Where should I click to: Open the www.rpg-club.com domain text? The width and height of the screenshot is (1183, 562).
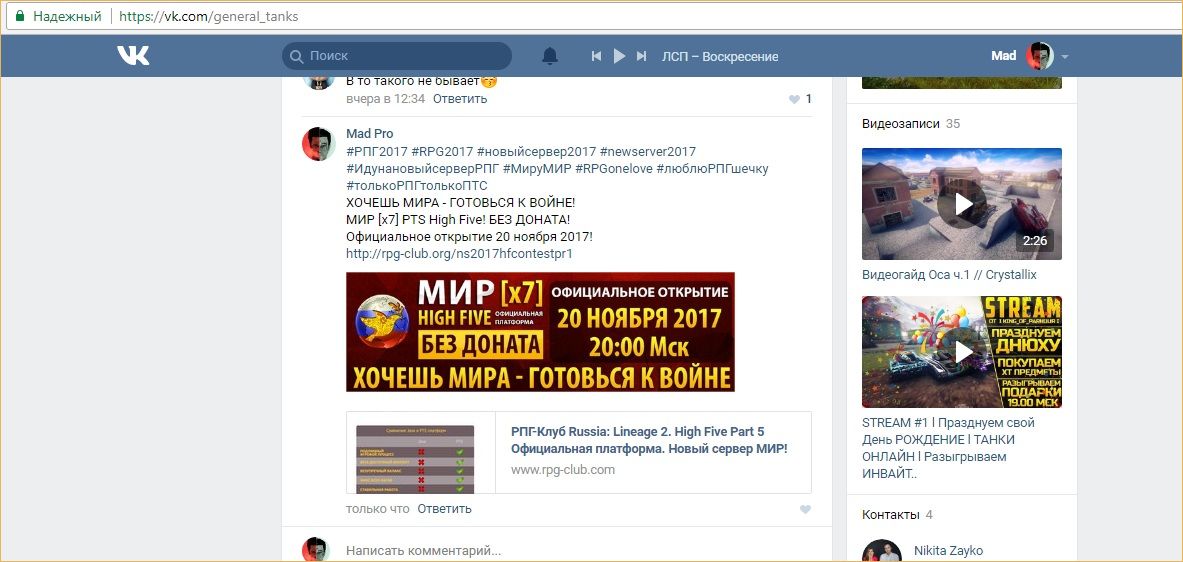point(563,470)
